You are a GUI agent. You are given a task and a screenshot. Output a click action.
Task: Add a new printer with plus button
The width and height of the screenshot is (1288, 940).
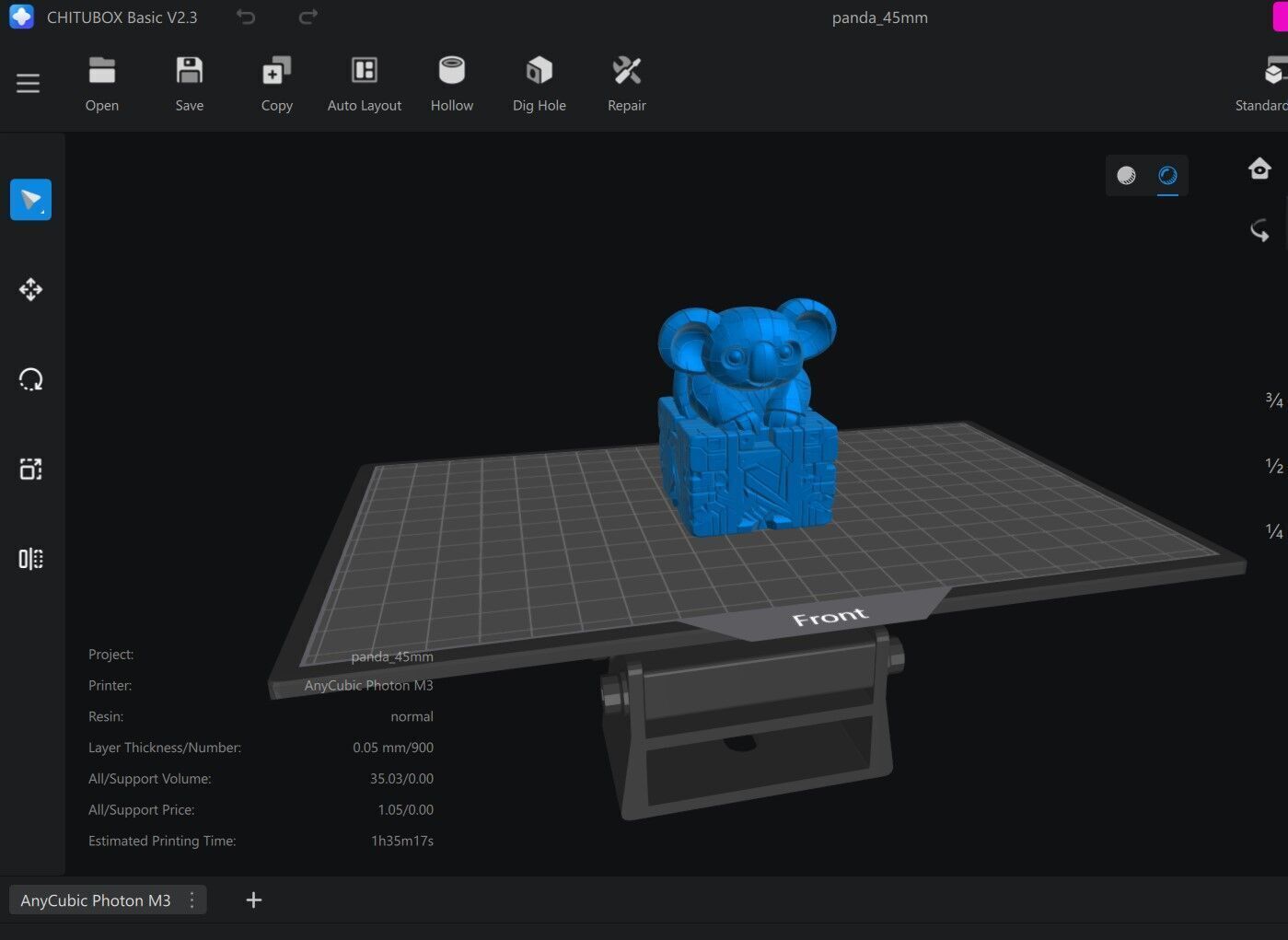[x=254, y=900]
